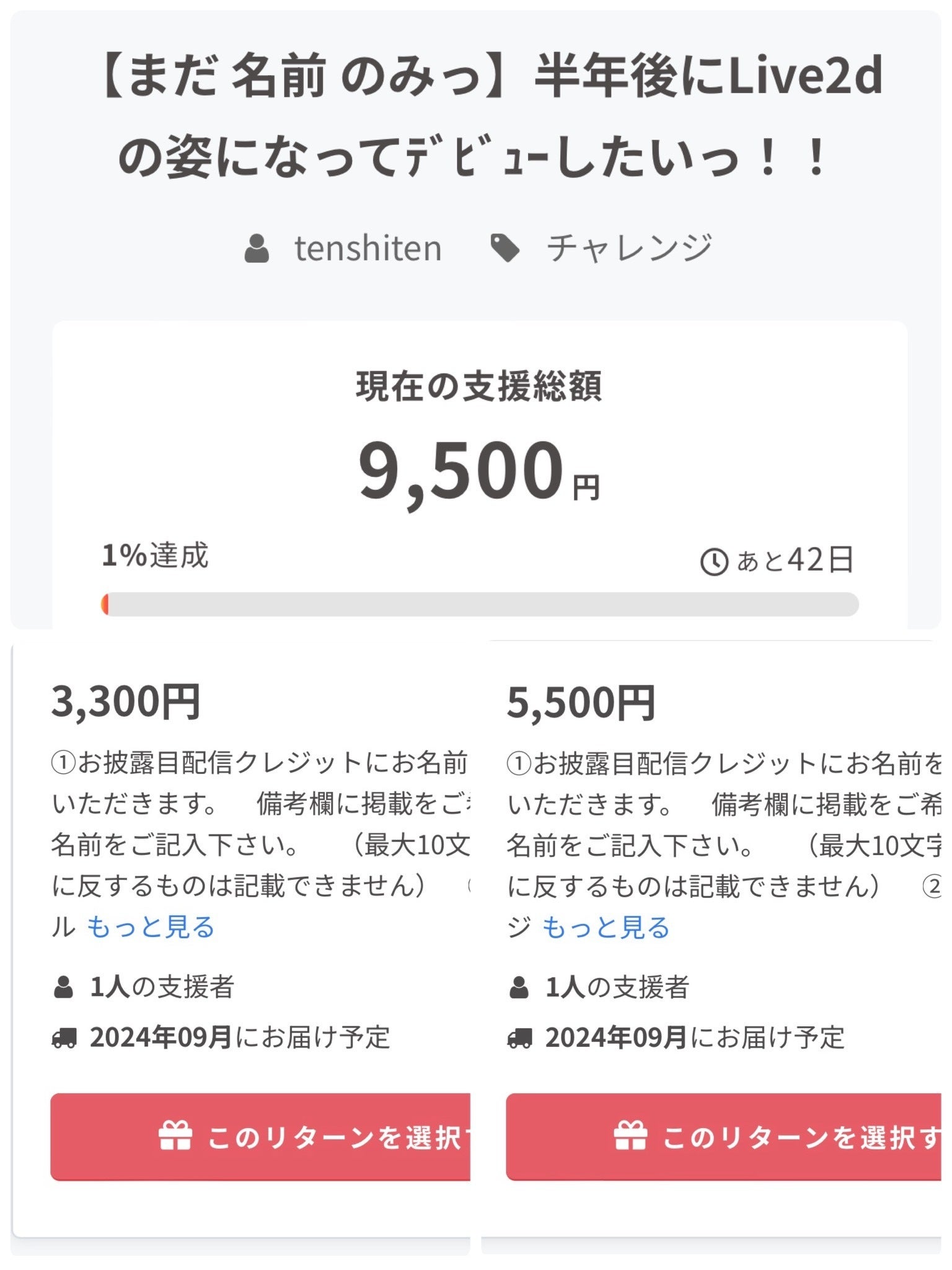Open the チャレンジ category tag
Viewport: 952px width, 1270px height.
point(629,248)
